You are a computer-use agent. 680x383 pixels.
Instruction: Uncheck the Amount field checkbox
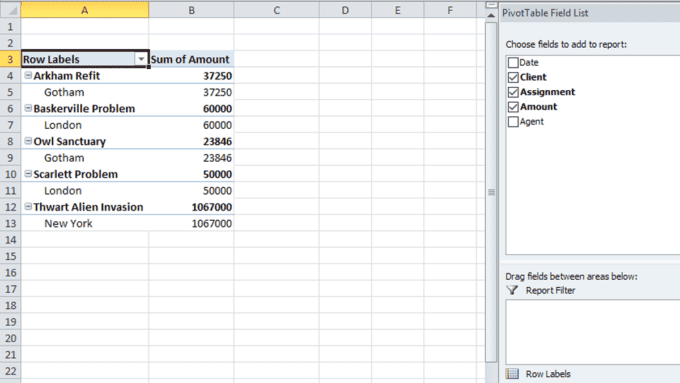click(513, 107)
